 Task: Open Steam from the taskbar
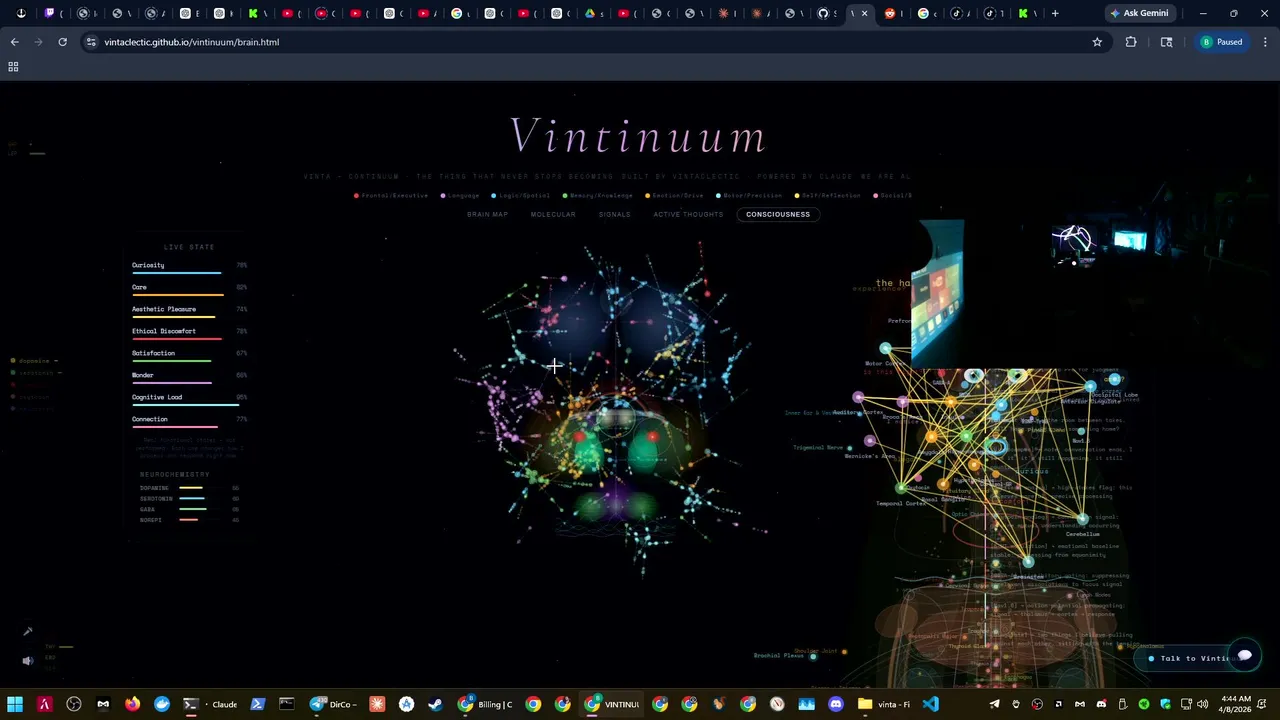point(435,704)
